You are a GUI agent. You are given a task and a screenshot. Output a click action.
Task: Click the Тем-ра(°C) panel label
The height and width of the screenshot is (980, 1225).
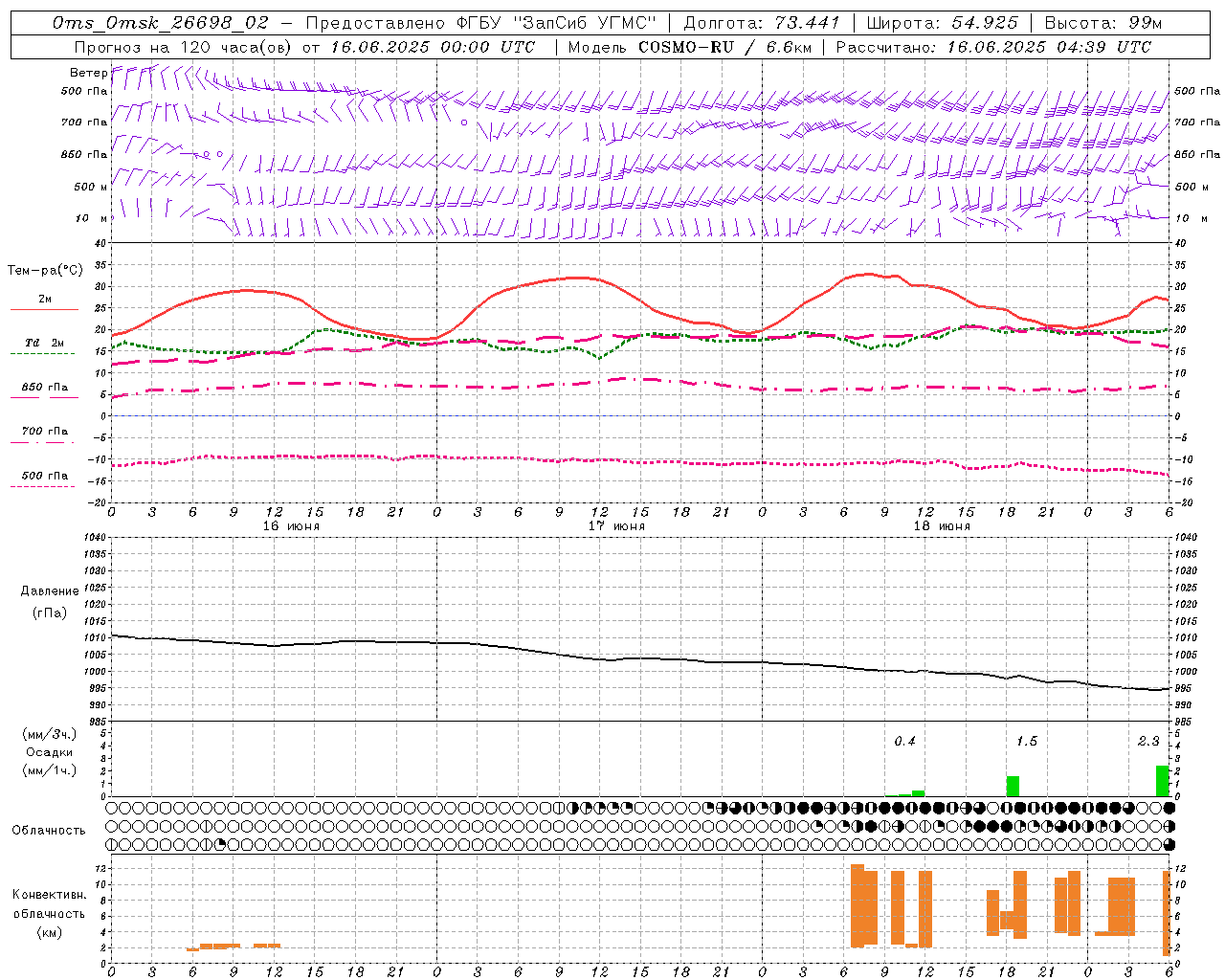pos(45,271)
